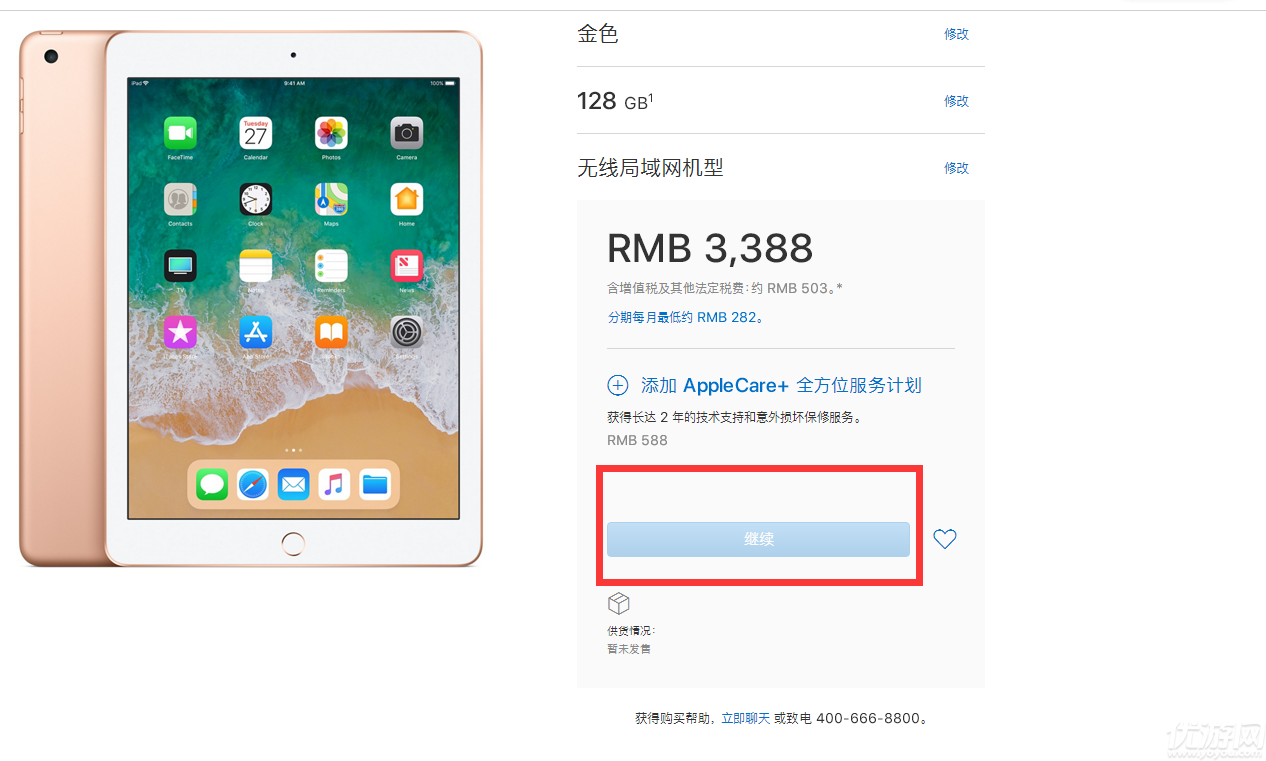1266x761 pixels.
Task: Click the home button on iPad image
Action: click(293, 543)
